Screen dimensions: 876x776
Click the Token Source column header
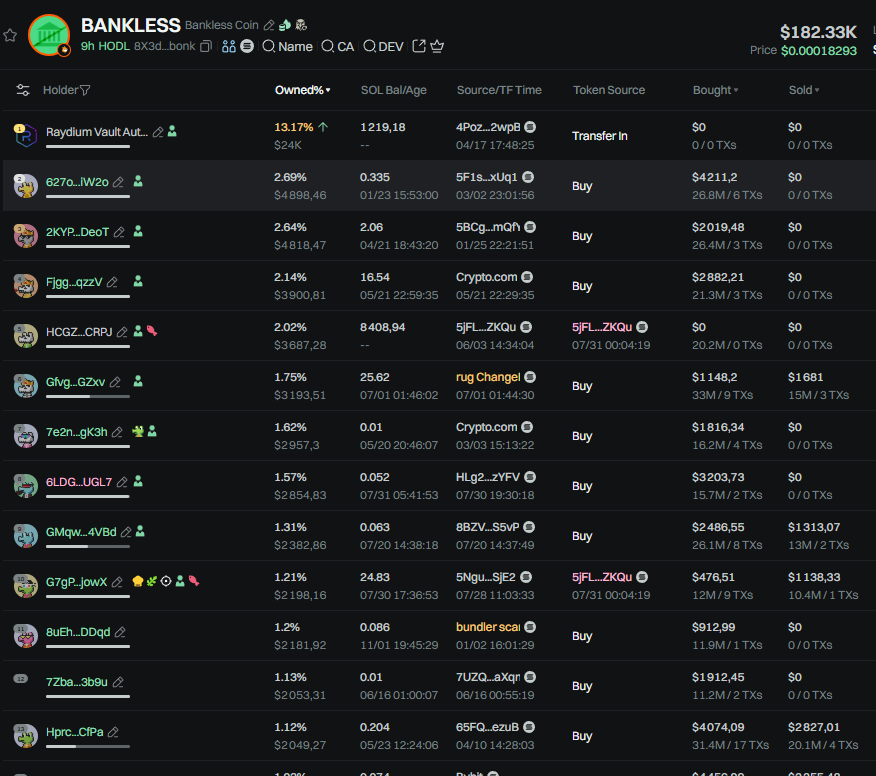pos(608,90)
